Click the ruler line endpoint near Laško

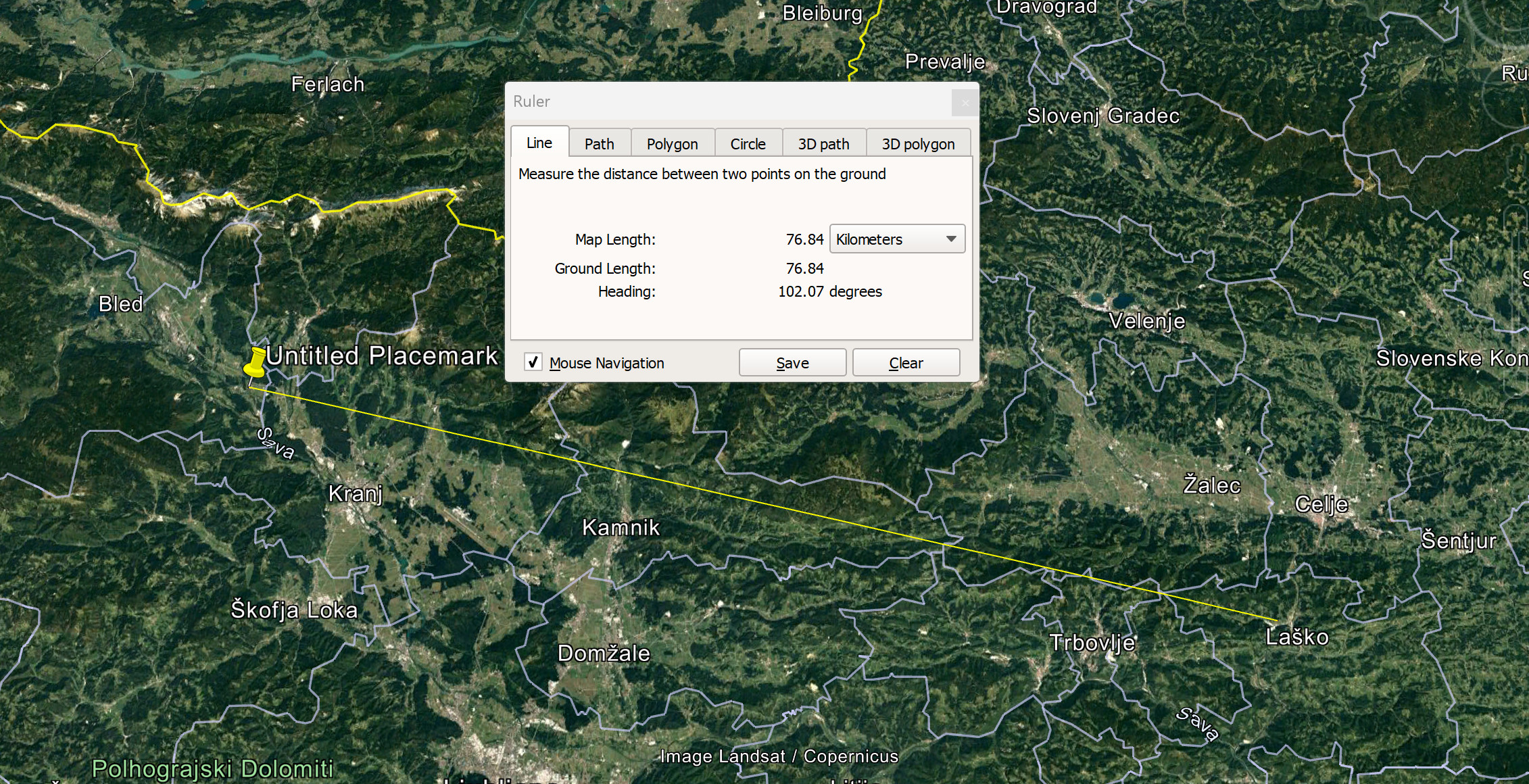1277,620
